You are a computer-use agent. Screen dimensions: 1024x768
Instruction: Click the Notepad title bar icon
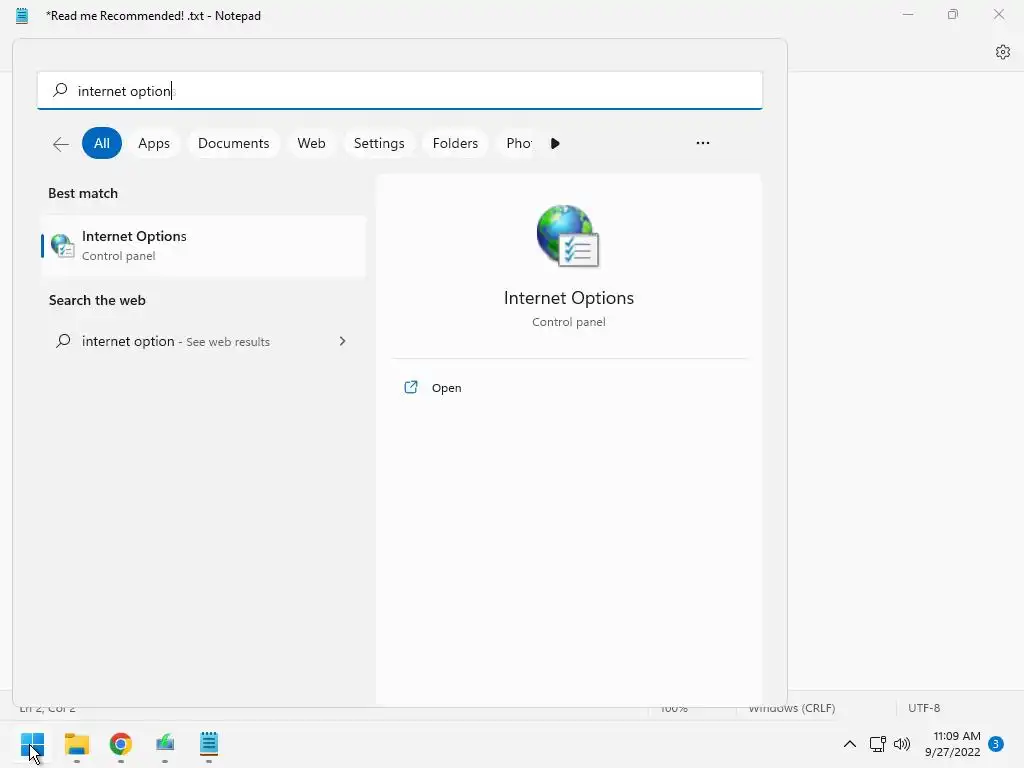[22, 16]
